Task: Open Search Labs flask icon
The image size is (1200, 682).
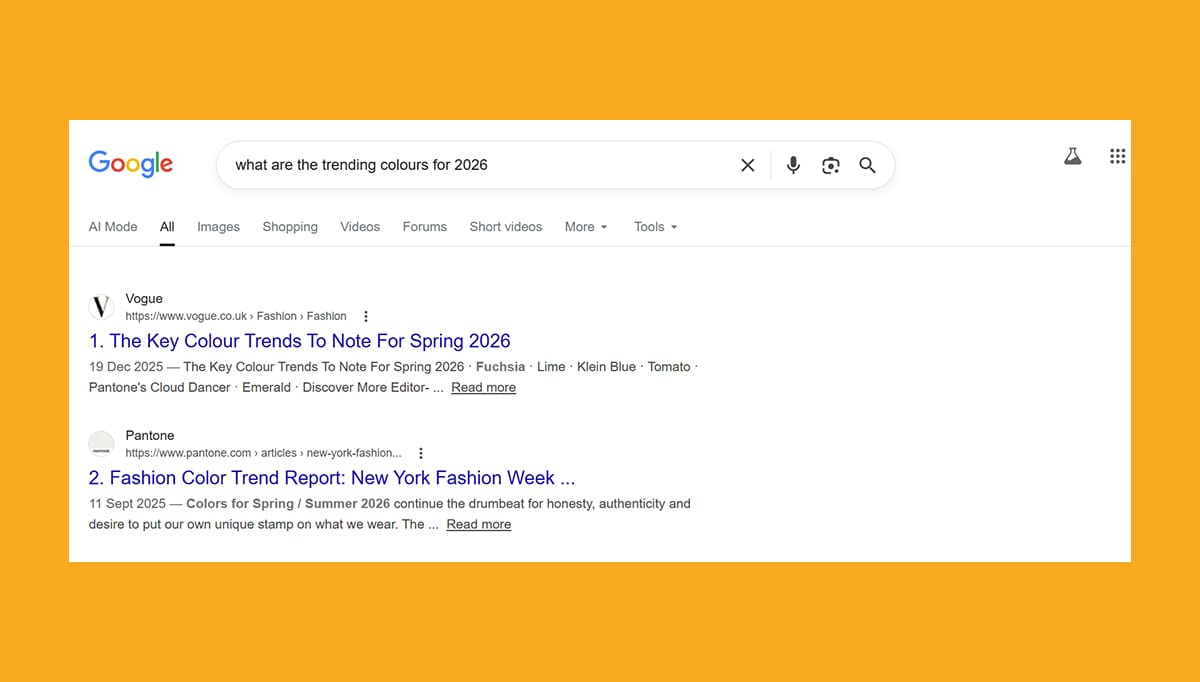Action: tap(1073, 156)
